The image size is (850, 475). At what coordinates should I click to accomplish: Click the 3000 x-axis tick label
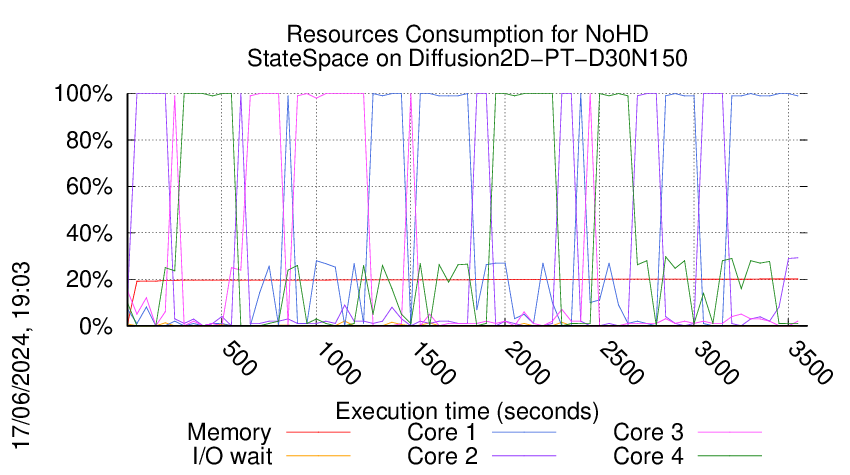coord(716,363)
